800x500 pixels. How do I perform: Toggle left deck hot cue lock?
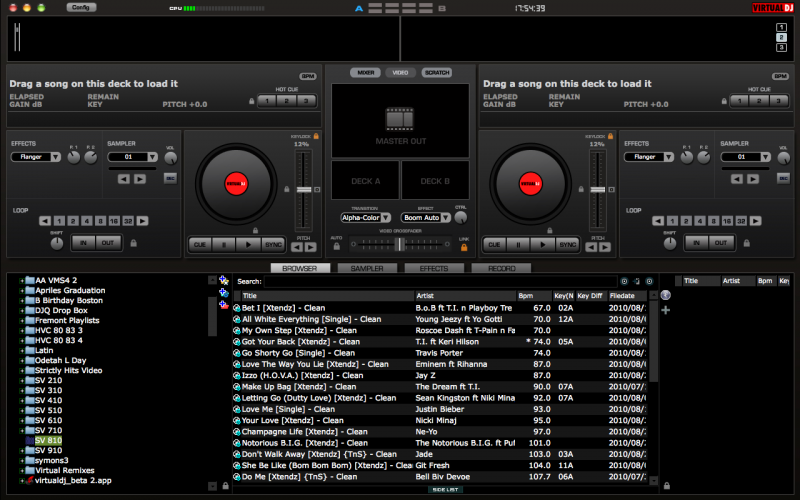(252, 101)
